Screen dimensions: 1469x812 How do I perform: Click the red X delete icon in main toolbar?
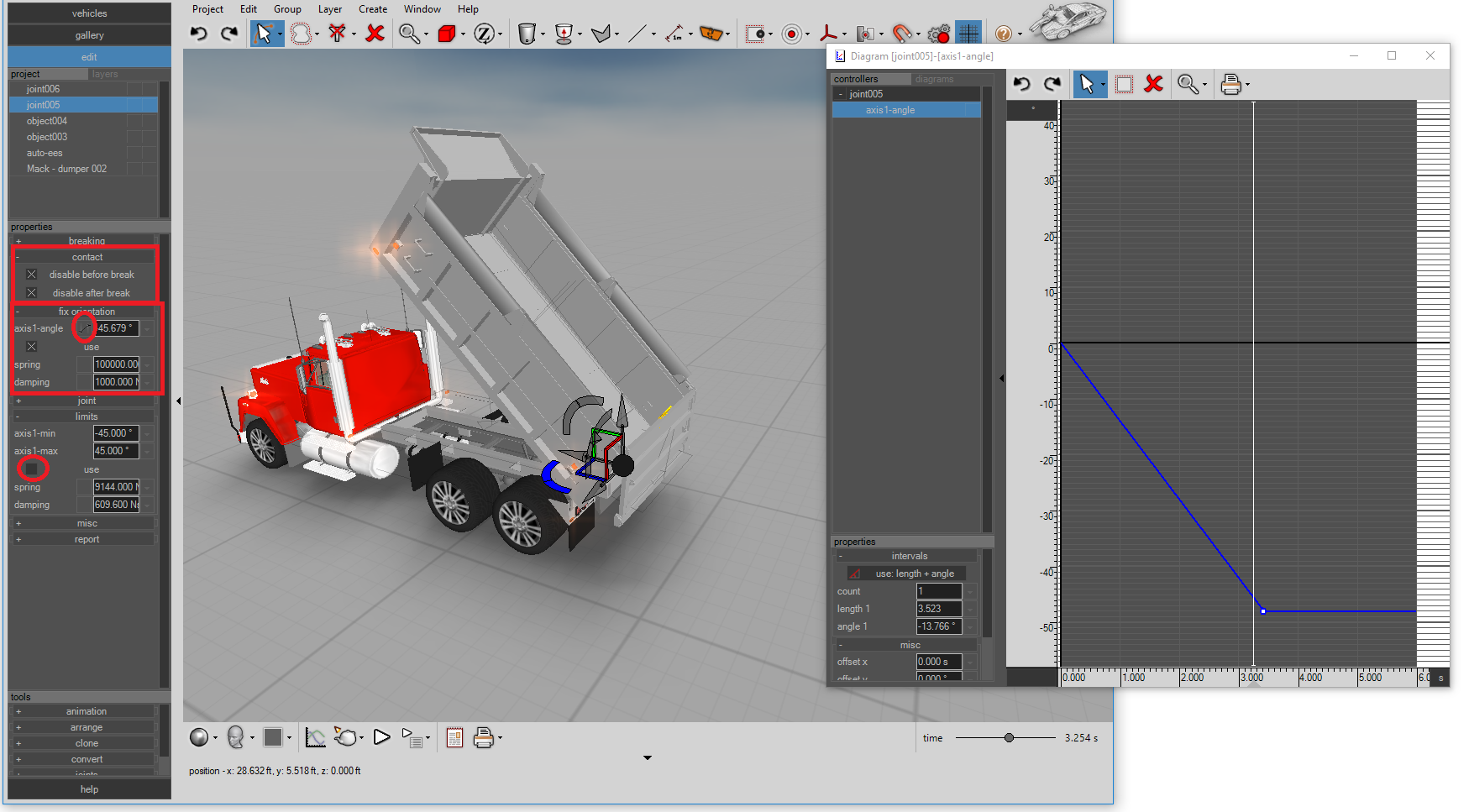375,34
